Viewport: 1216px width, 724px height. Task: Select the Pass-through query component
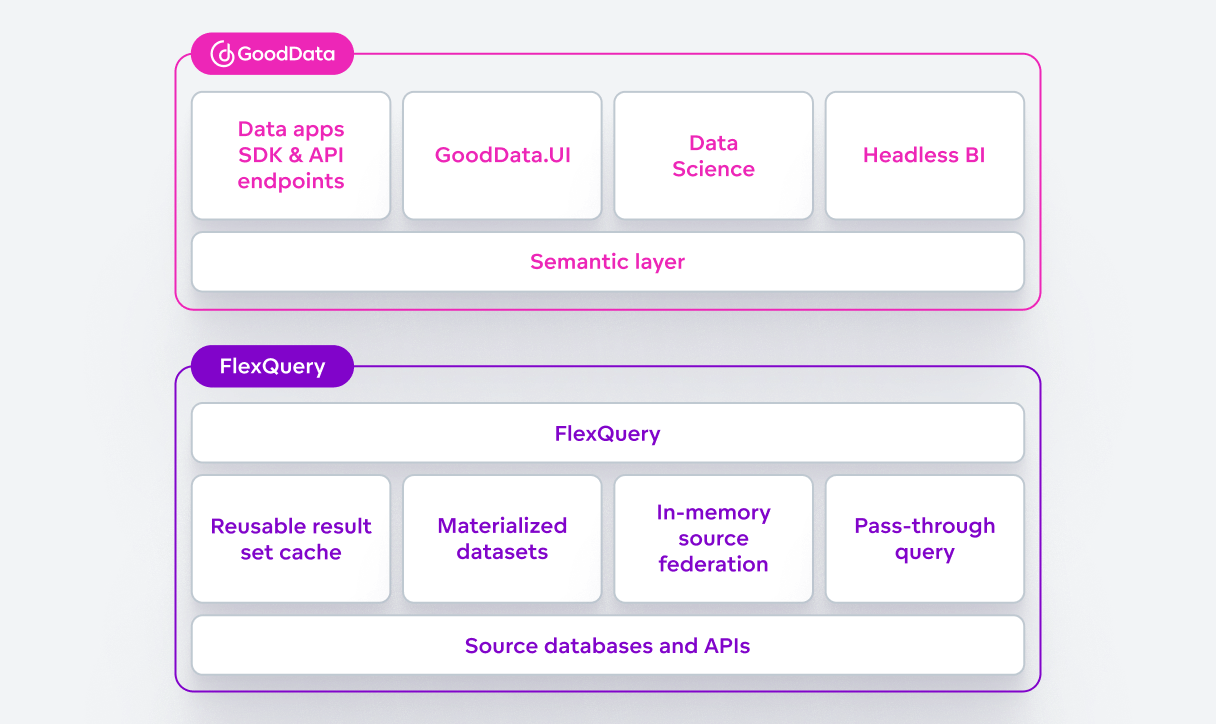tap(924, 538)
